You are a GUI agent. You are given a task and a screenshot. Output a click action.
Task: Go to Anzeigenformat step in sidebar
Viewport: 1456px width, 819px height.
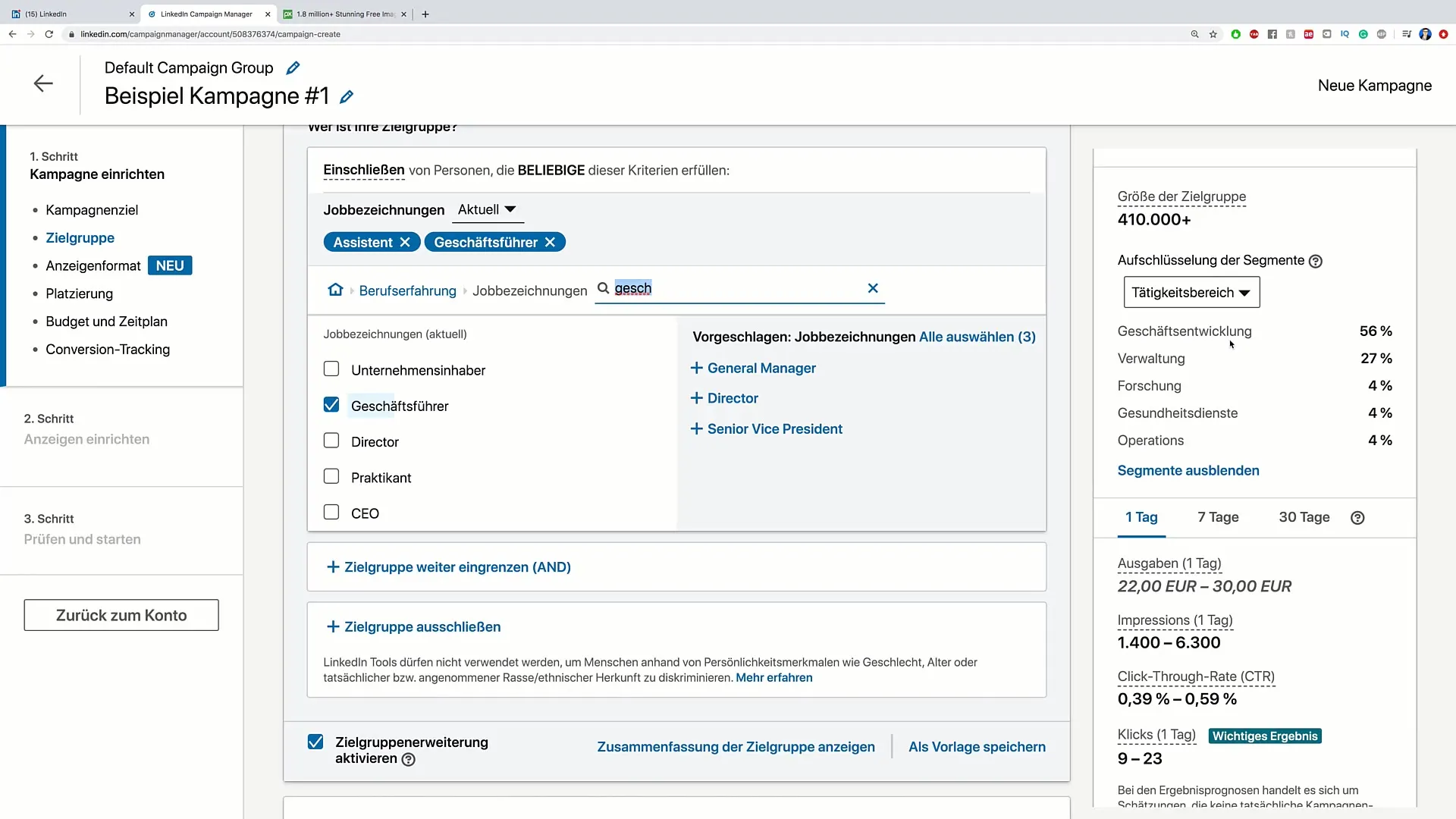point(93,266)
